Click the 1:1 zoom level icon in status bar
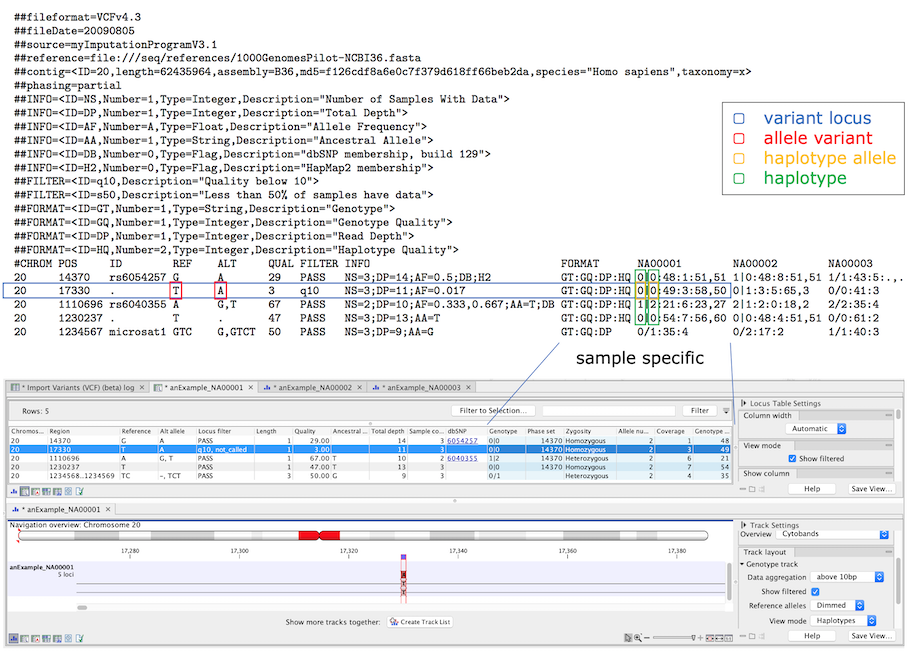 (729, 636)
